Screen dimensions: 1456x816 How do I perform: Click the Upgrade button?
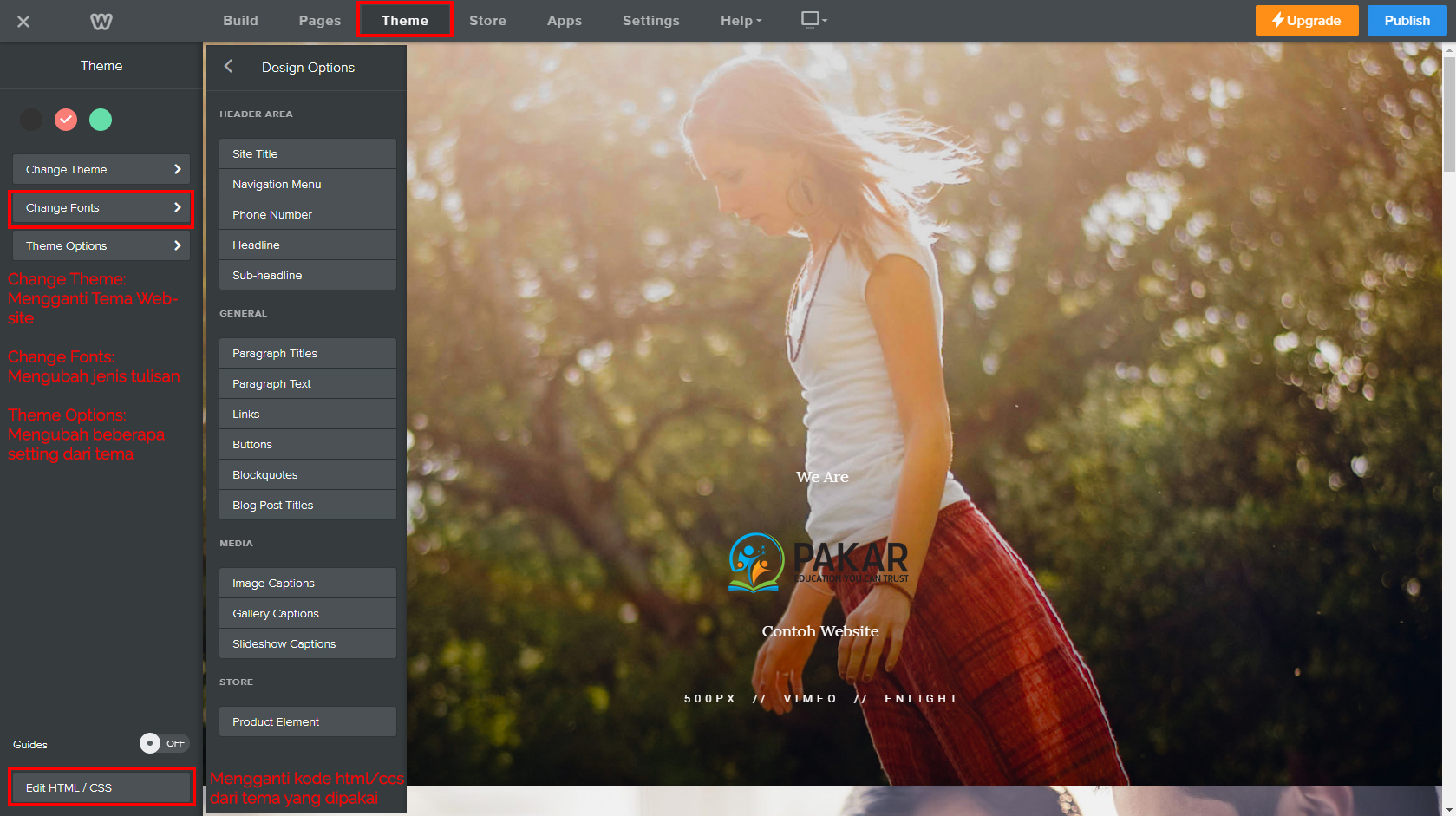tap(1307, 21)
